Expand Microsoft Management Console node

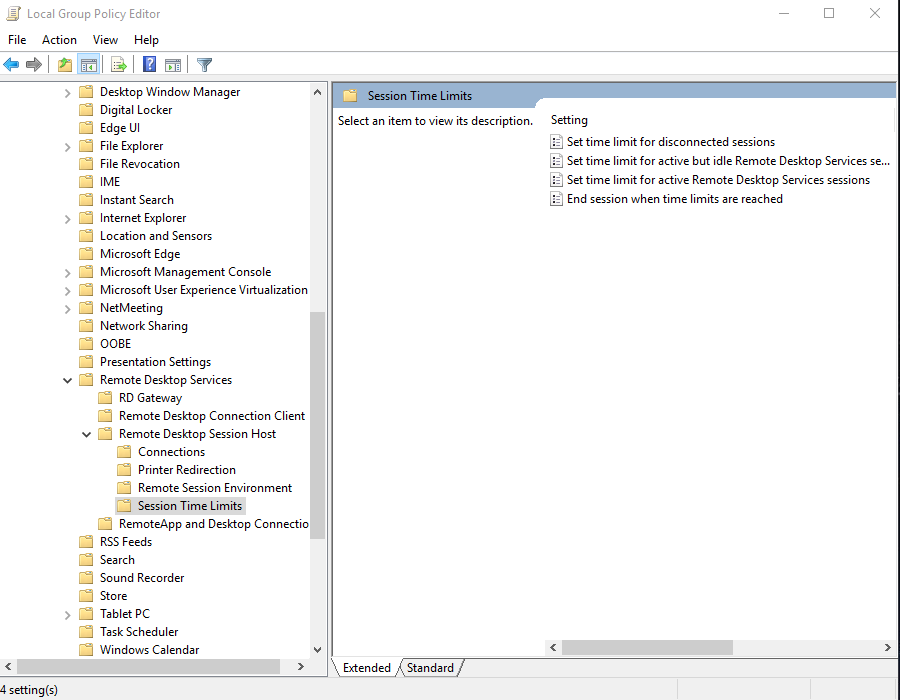67,273
